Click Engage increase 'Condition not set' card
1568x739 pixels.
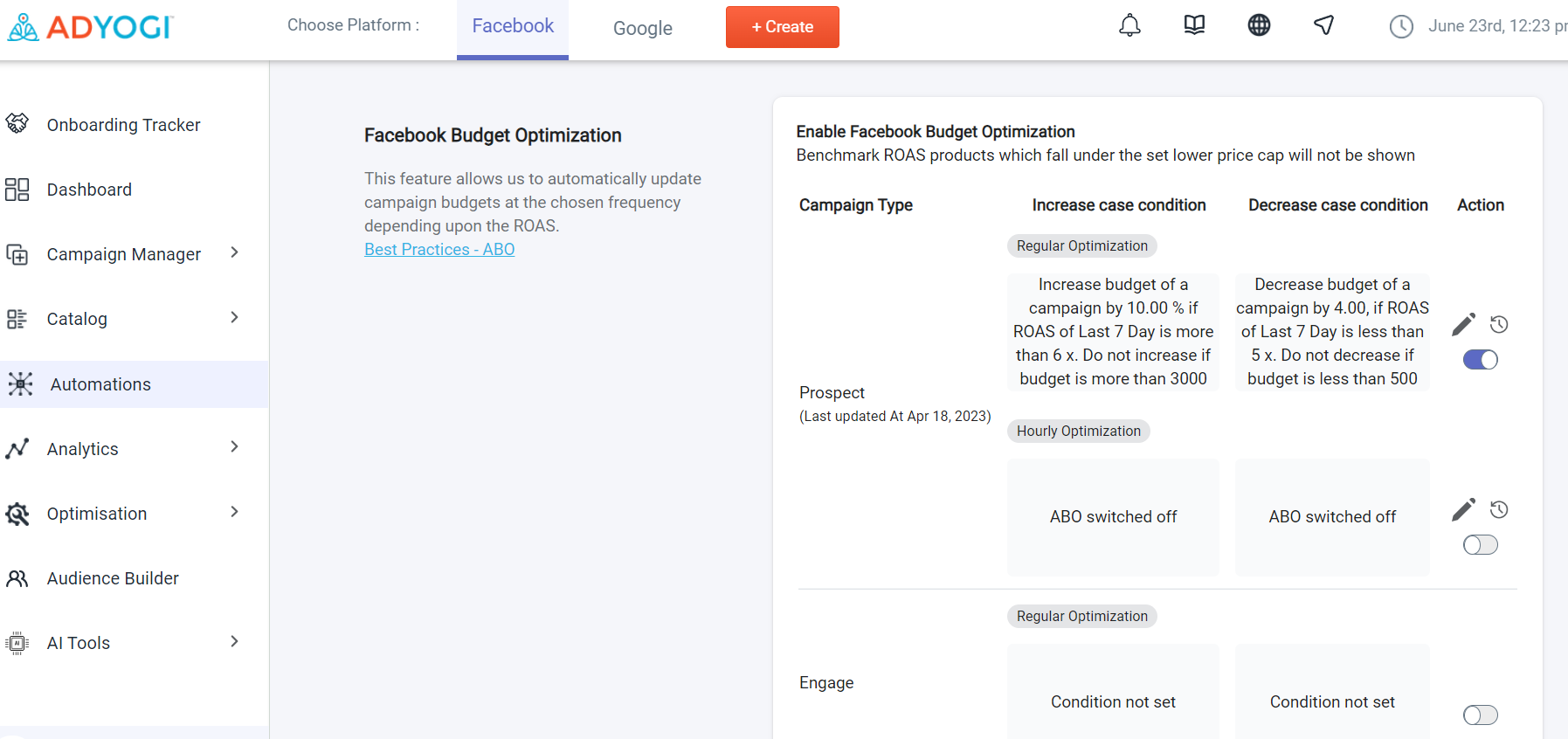pos(1113,692)
